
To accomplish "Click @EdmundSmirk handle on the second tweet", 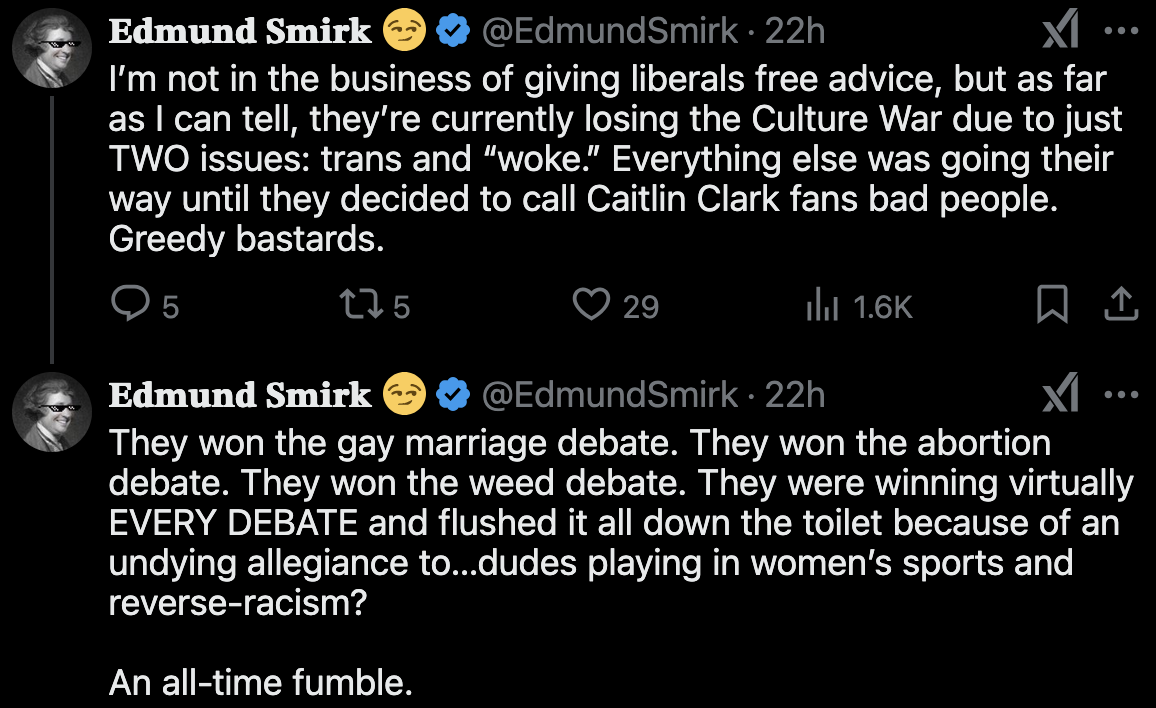I will (x=610, y=396).
